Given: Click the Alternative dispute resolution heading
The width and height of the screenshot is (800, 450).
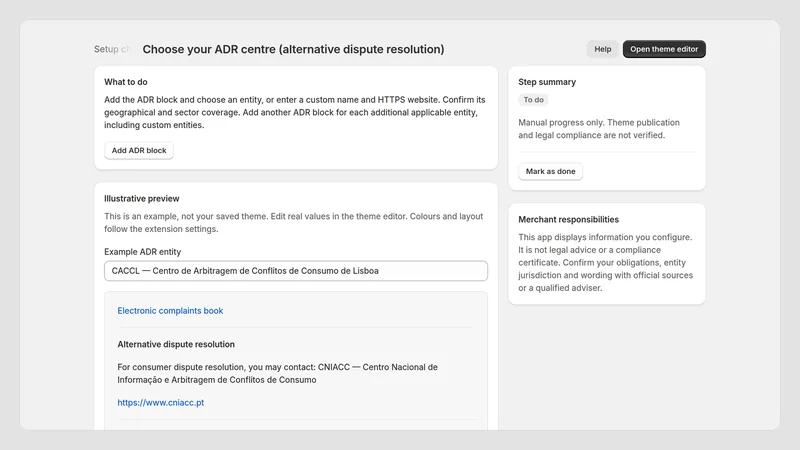Looking at the screenshot, I should point(176,344).
